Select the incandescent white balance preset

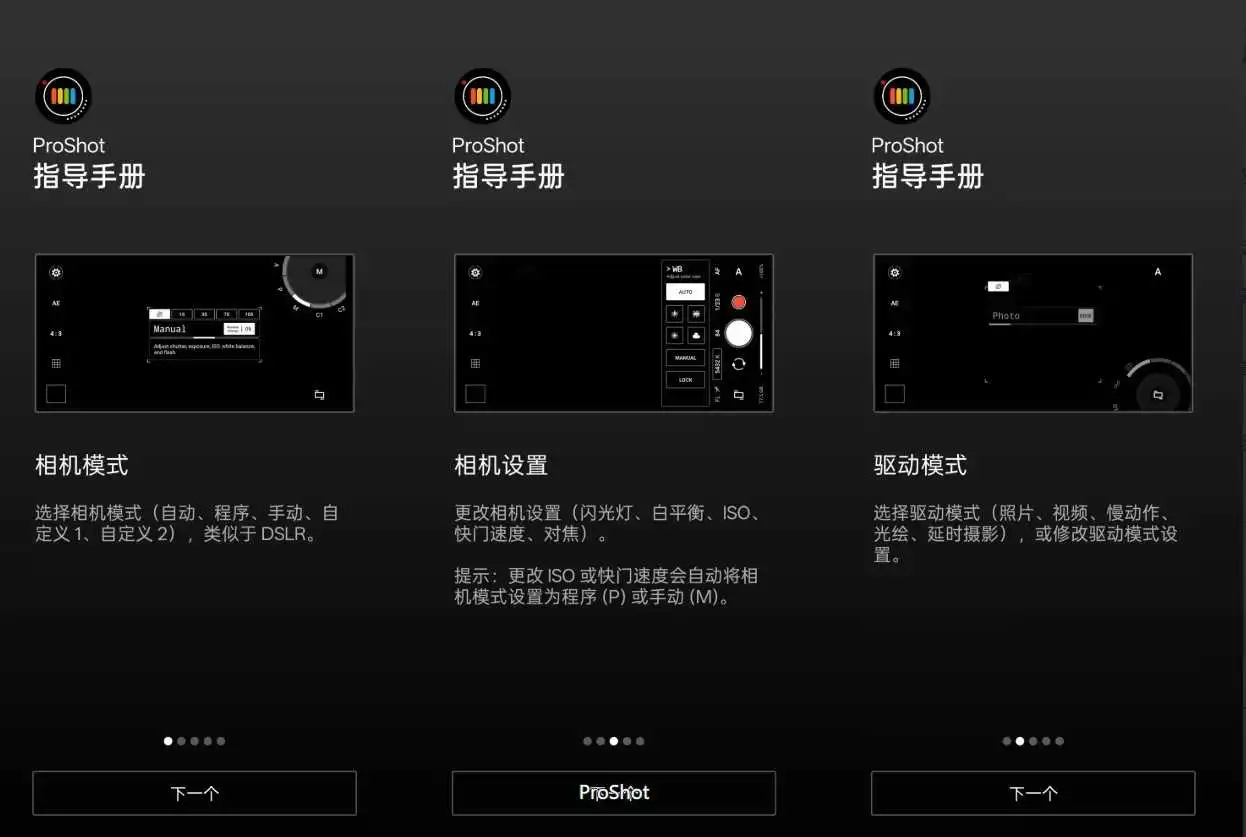[x=674, y=312]
